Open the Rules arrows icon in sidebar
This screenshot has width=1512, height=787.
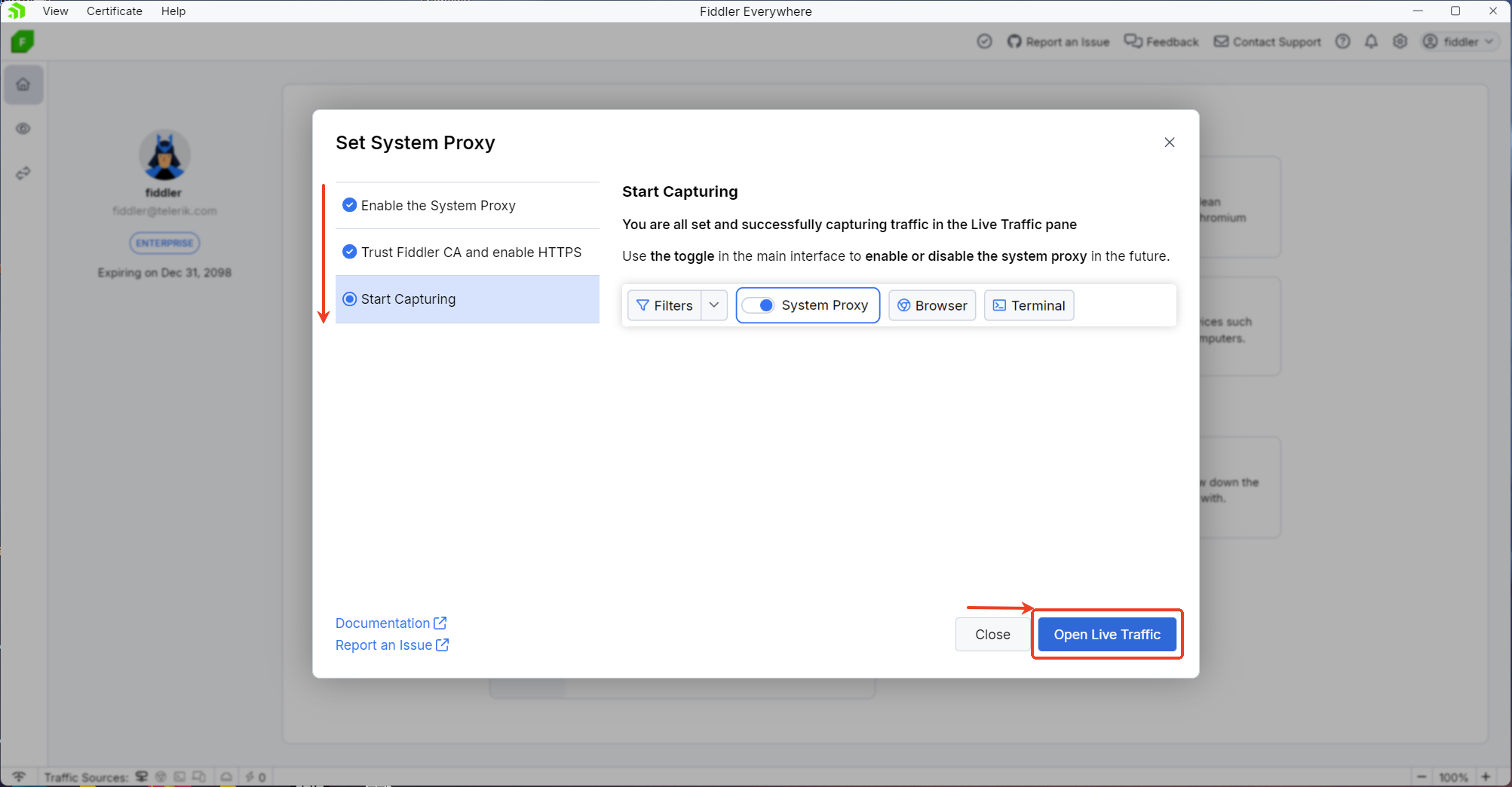(x=23, y=173)
